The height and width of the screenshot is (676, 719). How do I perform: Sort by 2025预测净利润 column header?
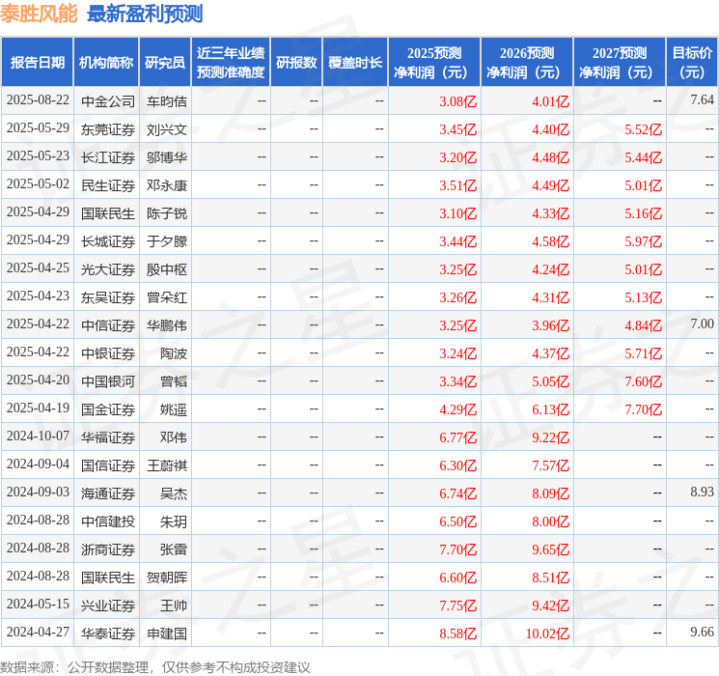point(434,63)
